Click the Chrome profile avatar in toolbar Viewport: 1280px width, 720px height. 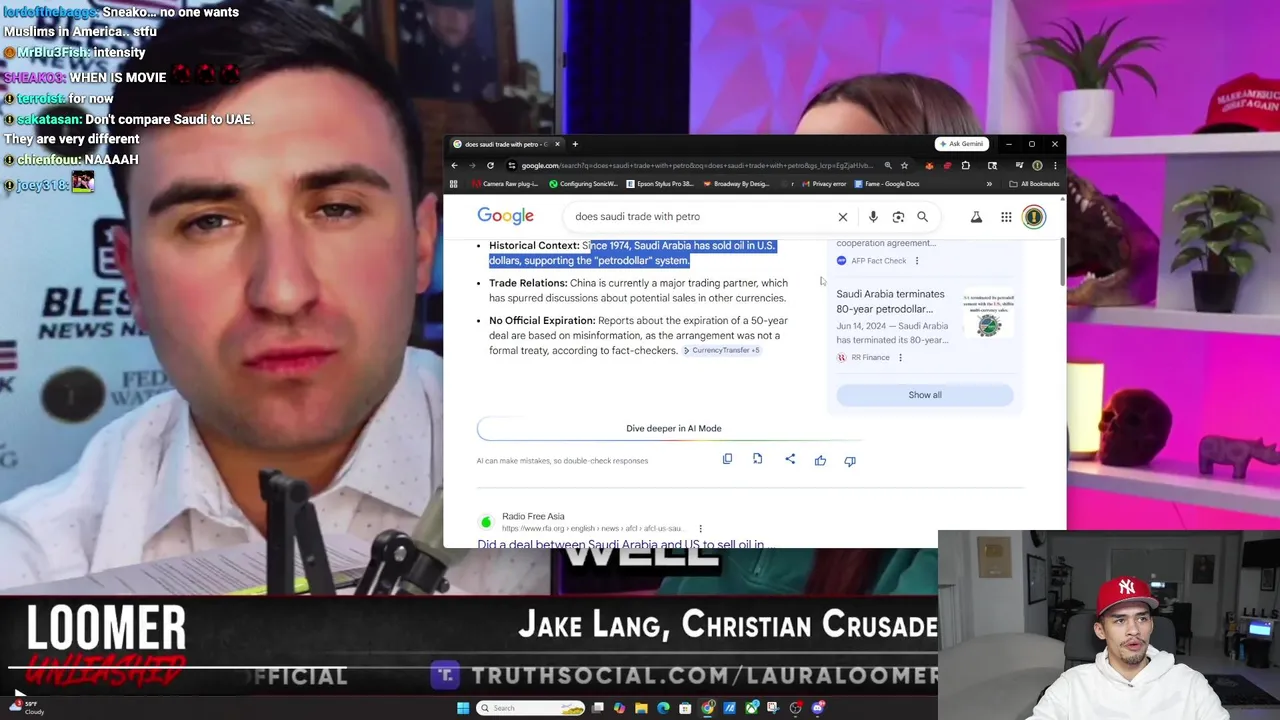(x=1037, y=165)
